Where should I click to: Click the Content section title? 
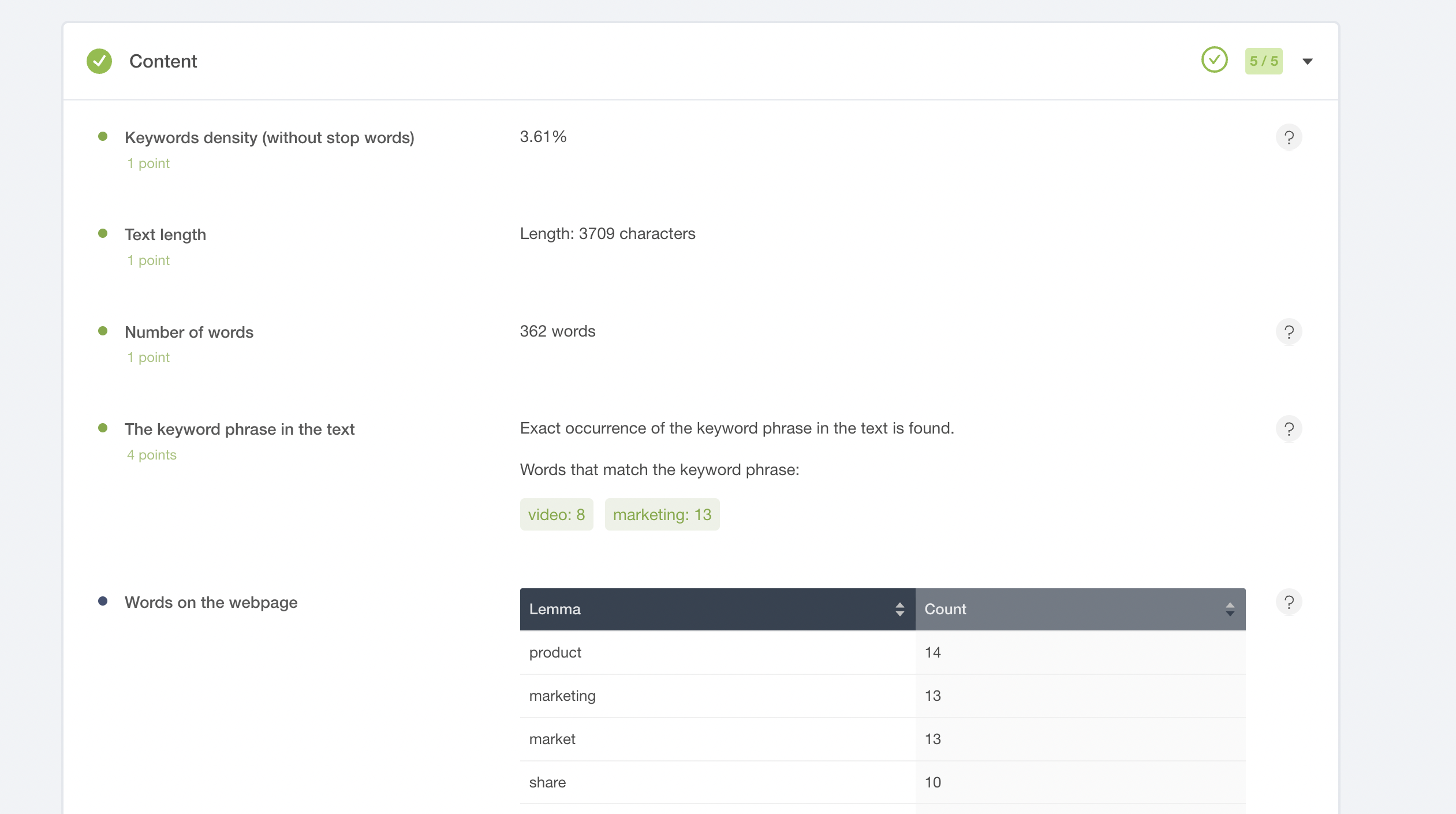(163, 61)
